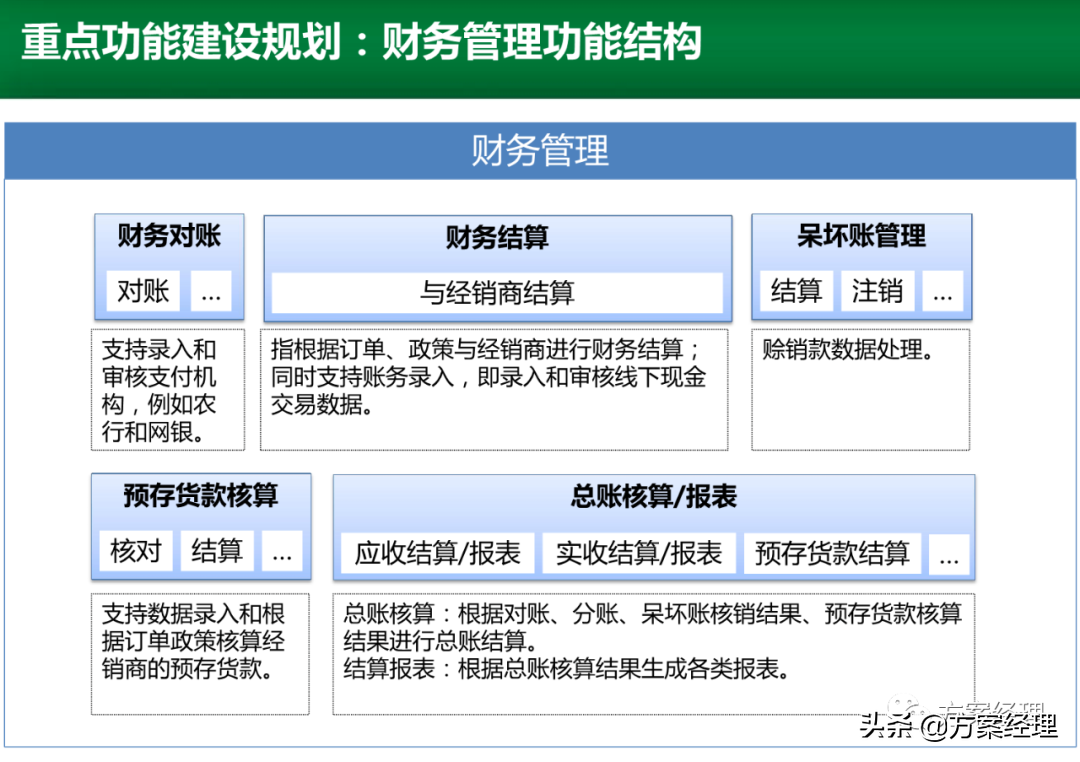
Task: Click the 呆坏账管理 module heading
Action: [862, 236]
